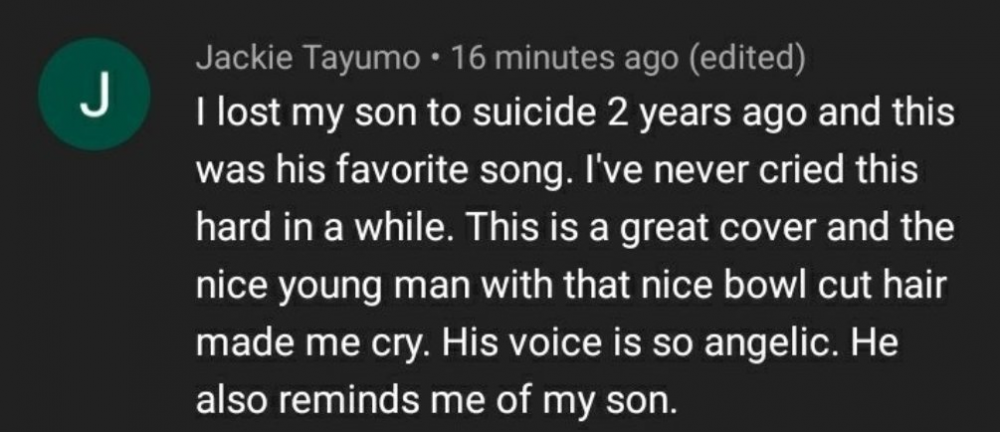Click the bullet separator after the username
Screen dimensions: 1000x432
point(436,60)
